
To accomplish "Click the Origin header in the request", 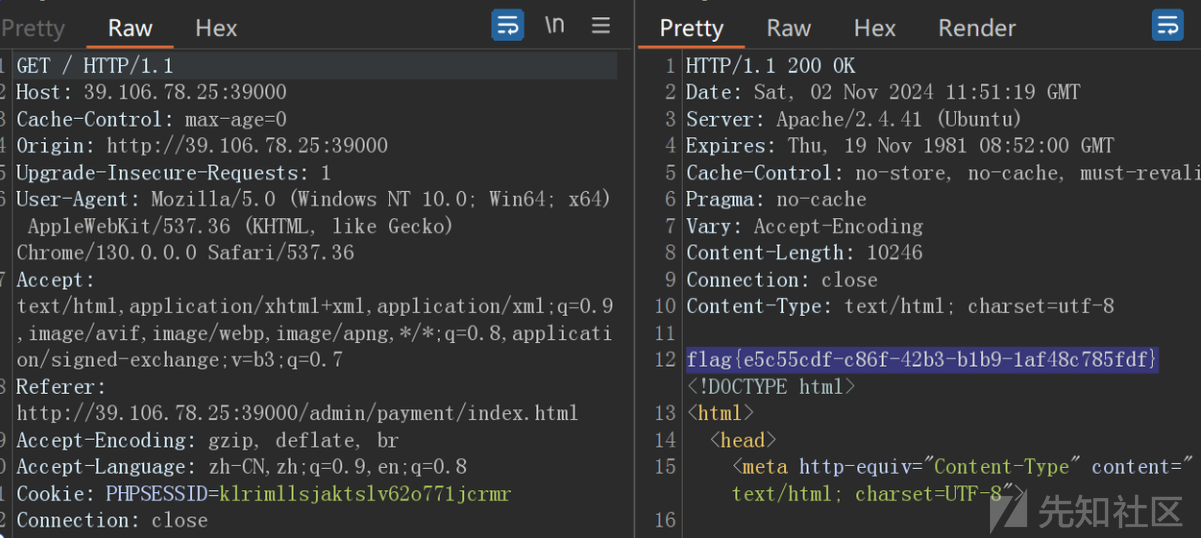I will click(202, 146).
